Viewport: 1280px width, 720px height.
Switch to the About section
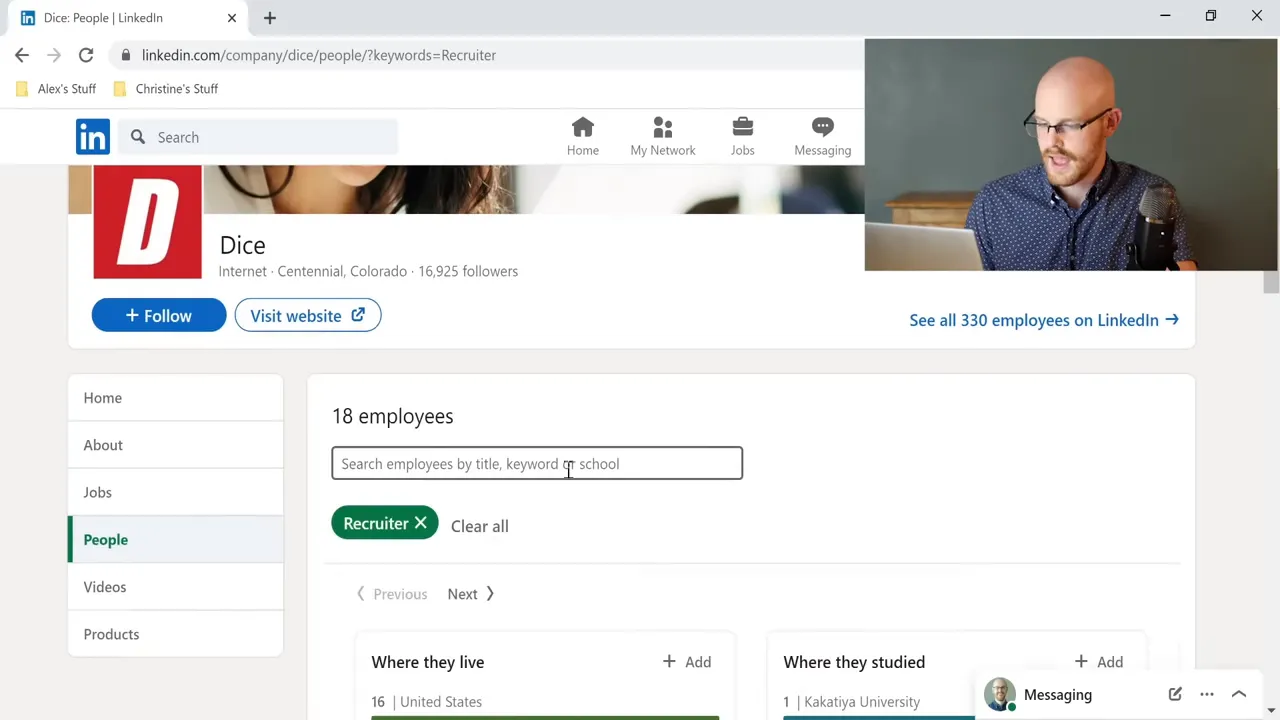[103, 445]
